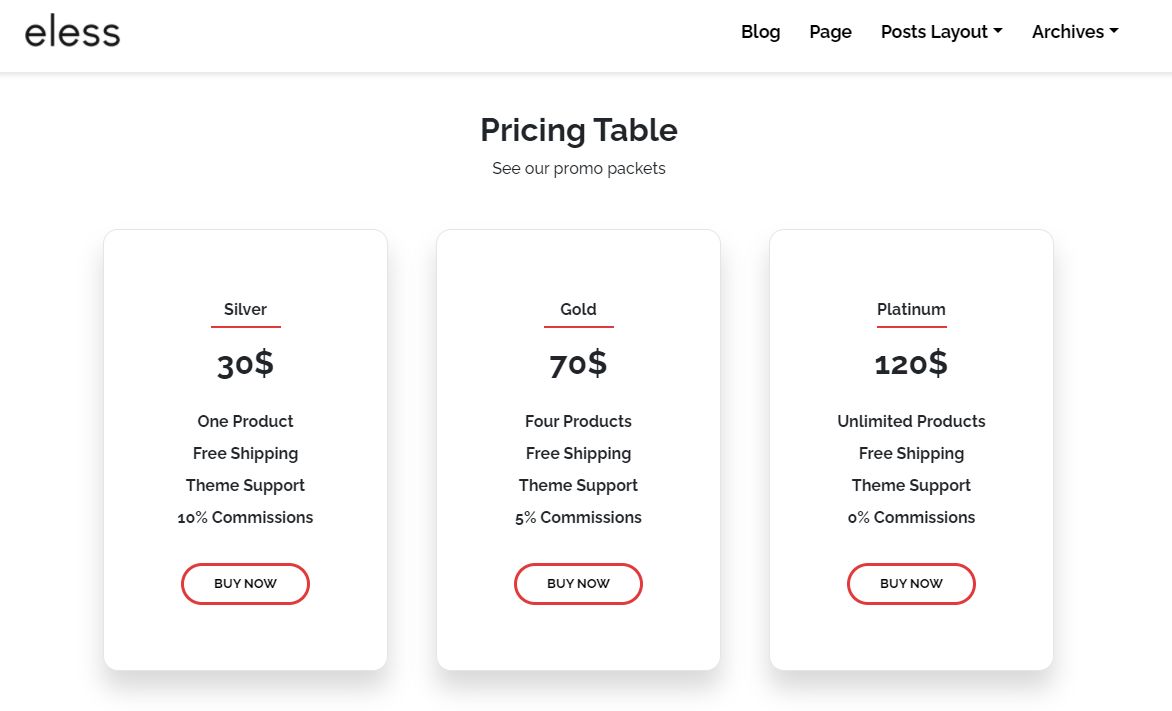The width and height of the screenshot is (1172, 711).
Task: Go to the Page menu link
Action: (830, 32)
